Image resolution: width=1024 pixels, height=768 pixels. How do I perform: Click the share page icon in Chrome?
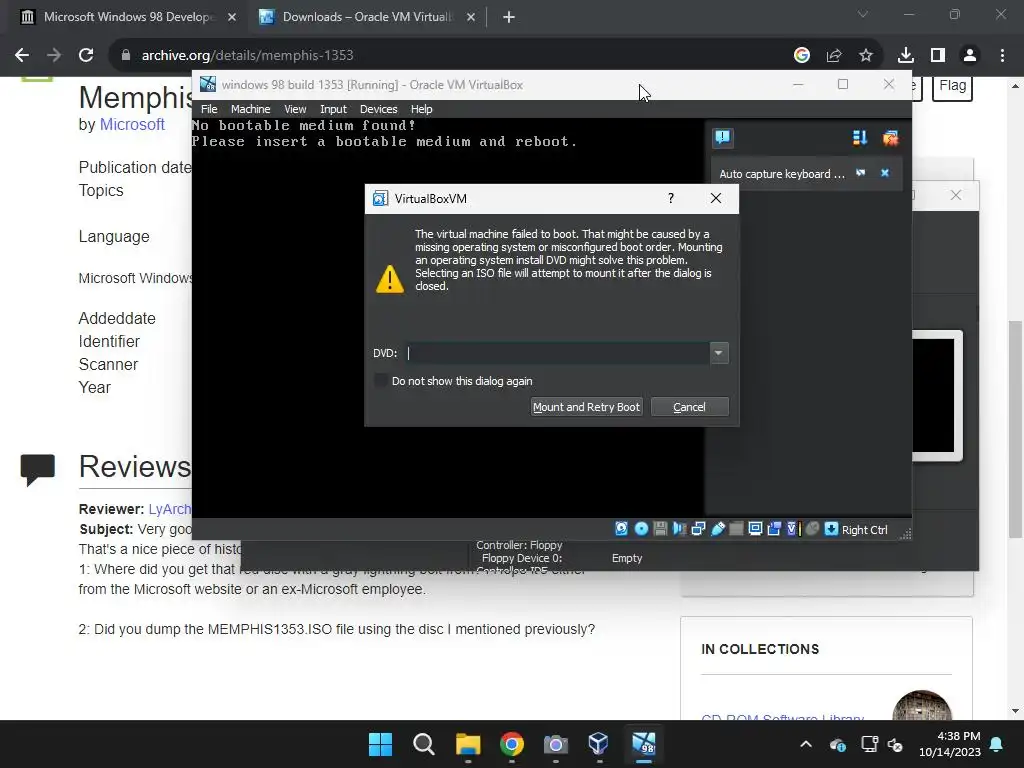833,56
